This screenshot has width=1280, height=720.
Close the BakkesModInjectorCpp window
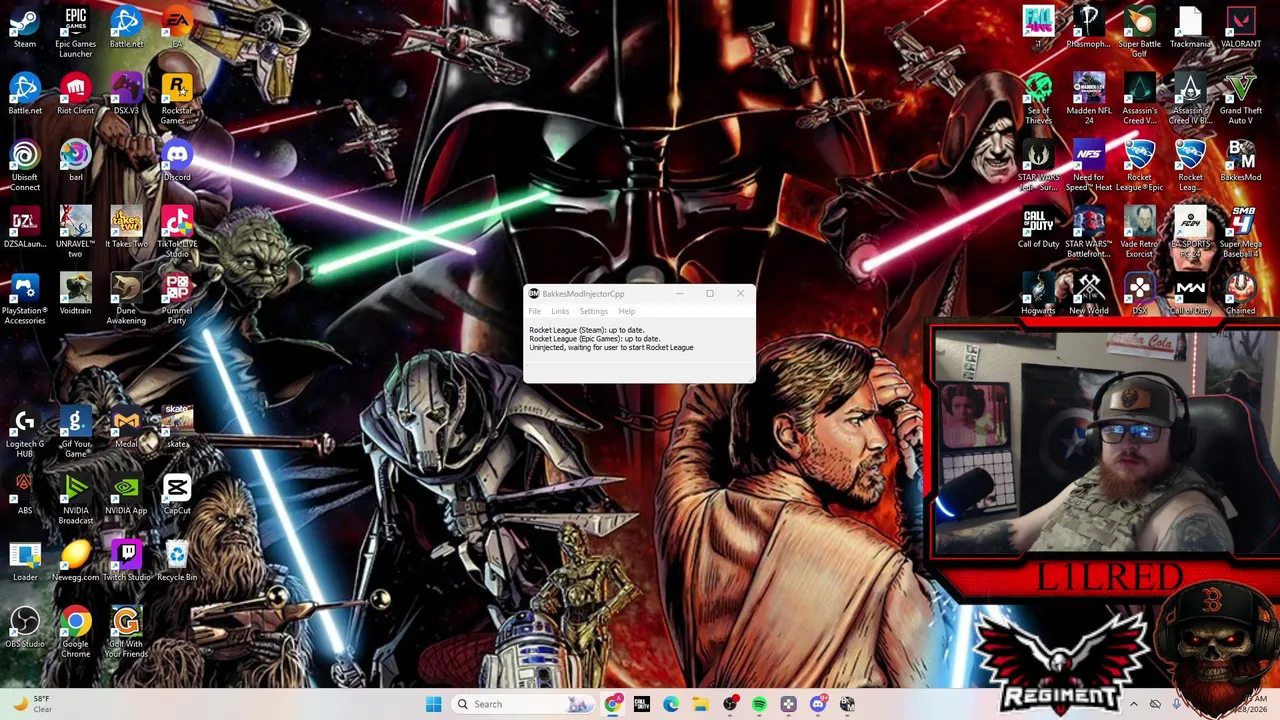tap(740, 293)
